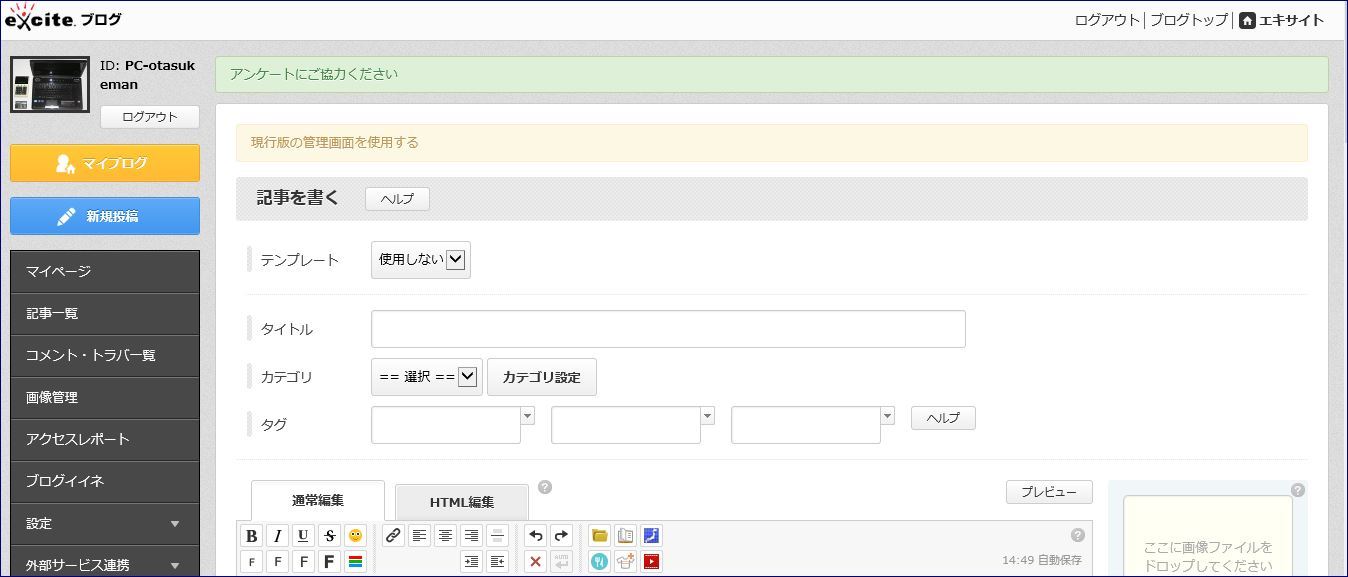Click 現行版の管理画面を使用する link
The image size is (1348, 577).
(x=335, y=142)
